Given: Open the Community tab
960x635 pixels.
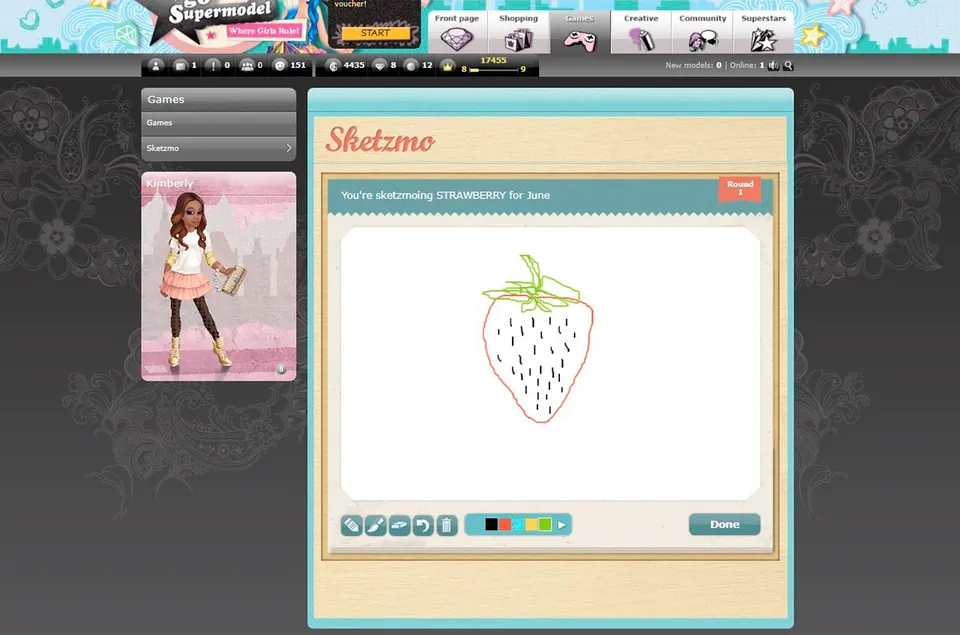Looking at the screenshot, I should (702, 32).
